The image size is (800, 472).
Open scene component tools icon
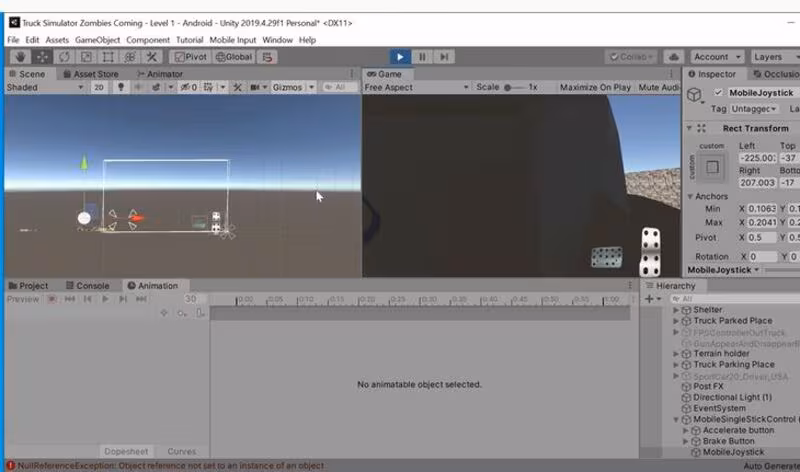[237, 87]
